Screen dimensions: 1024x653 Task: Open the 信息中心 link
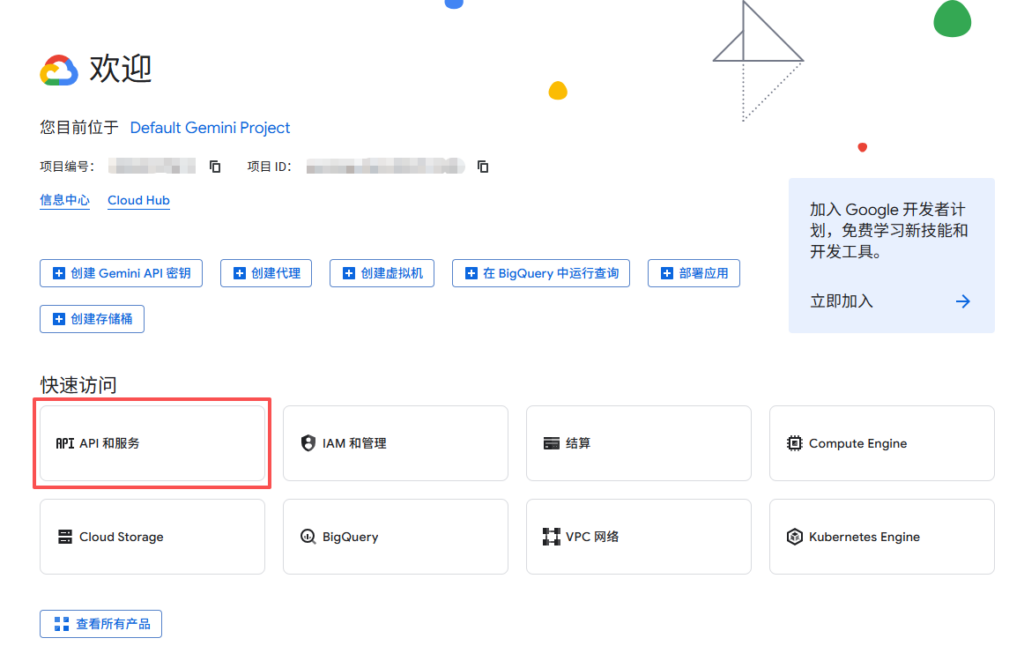point(64,200)
